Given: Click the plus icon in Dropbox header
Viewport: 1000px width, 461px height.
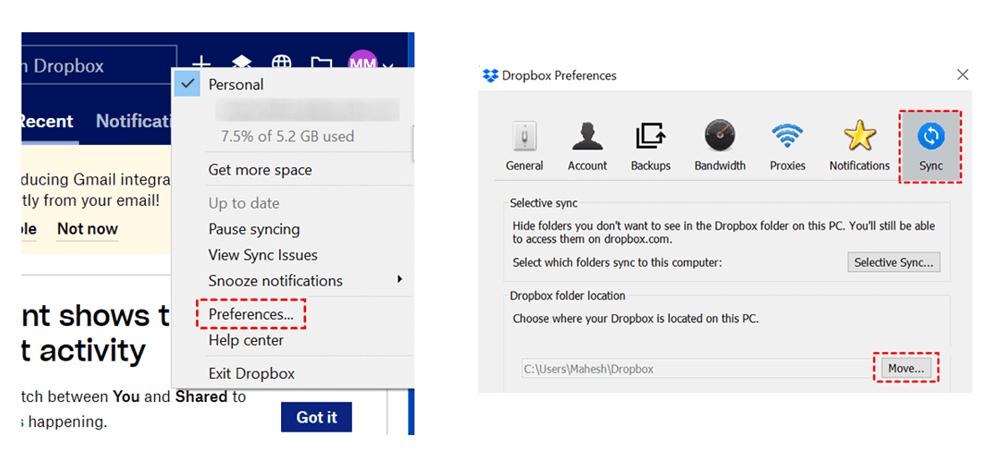Looking at the screenshot, I should [202, 63].
